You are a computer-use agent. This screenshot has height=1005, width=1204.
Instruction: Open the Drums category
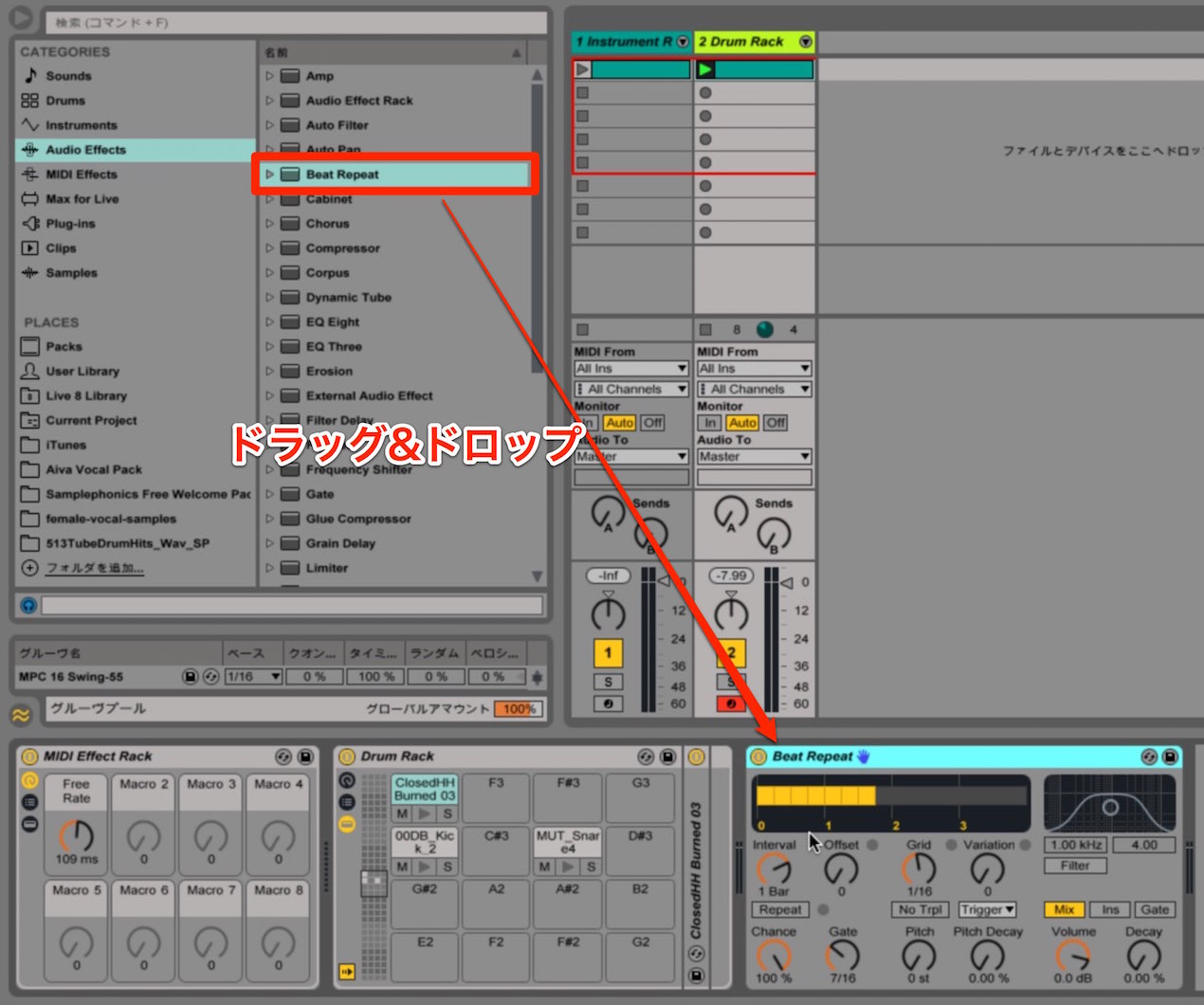point(65,100)
